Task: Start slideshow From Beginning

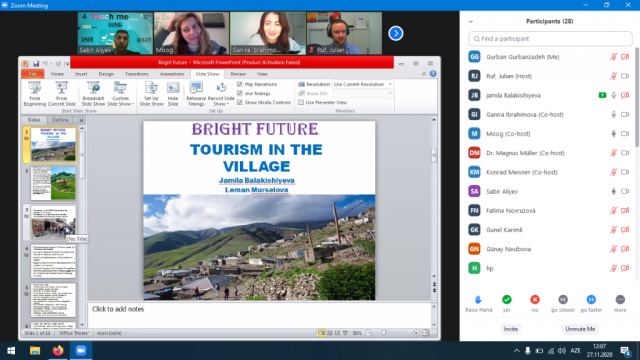Action: [x=35, y=93]
